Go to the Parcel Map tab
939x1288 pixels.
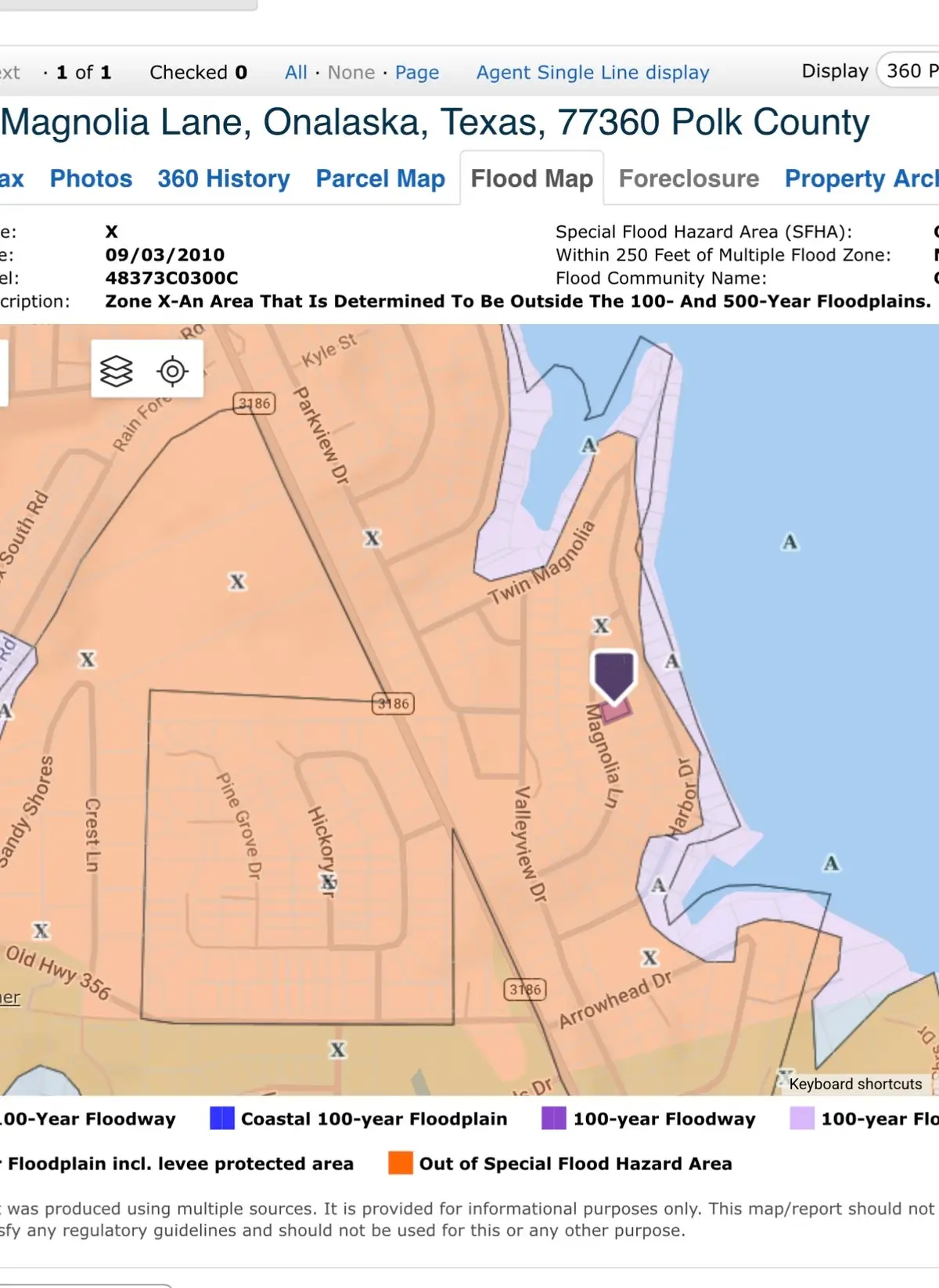[380, 179]
